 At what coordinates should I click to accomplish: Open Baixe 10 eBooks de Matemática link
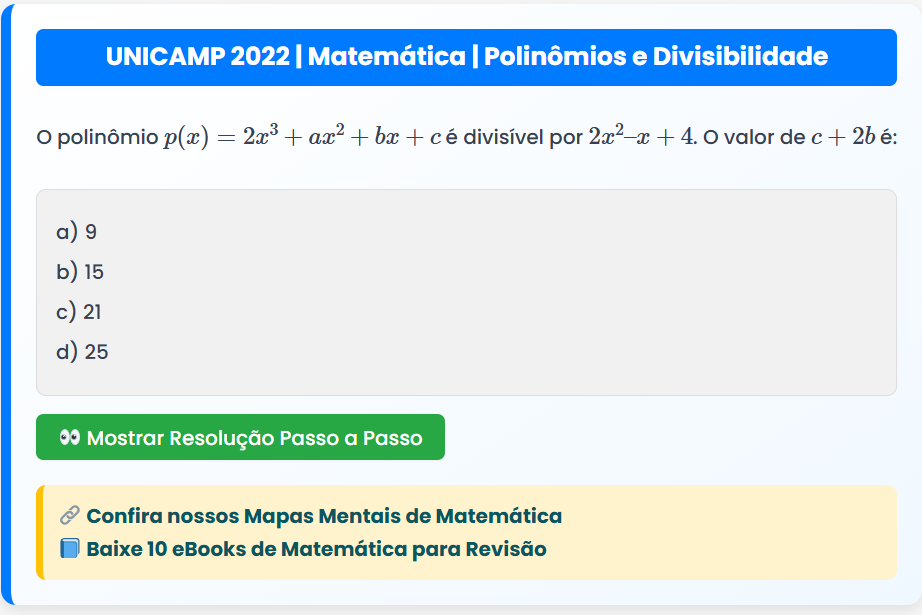(316, 549)
